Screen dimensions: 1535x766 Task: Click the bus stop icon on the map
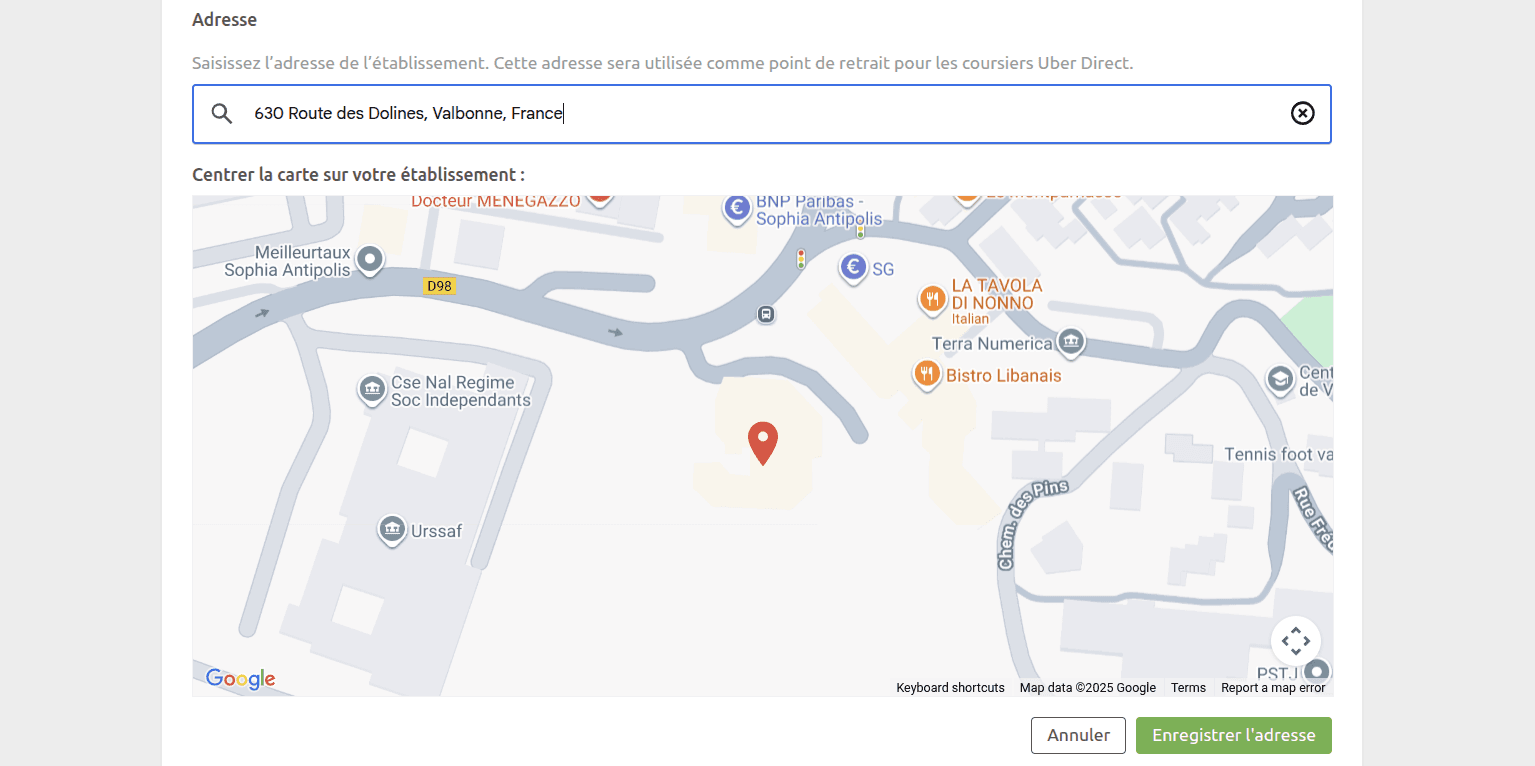[x=766, y=314]
